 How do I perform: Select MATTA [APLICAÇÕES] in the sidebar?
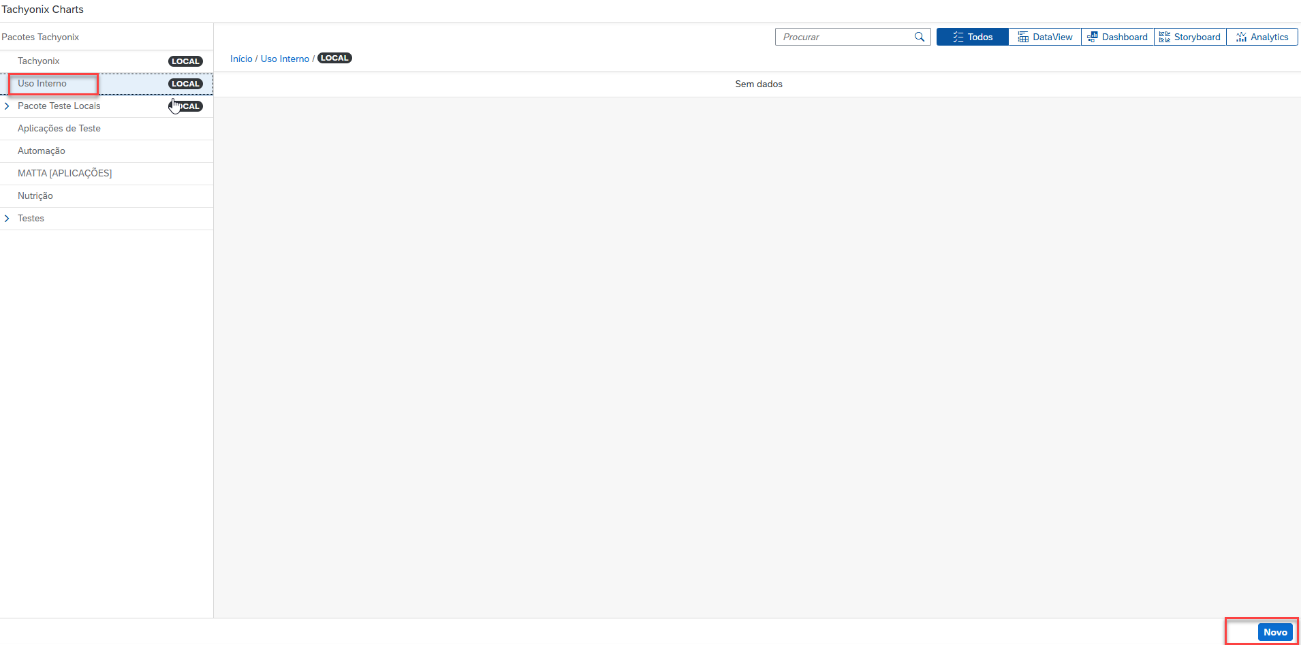click(x=64, y=174)
